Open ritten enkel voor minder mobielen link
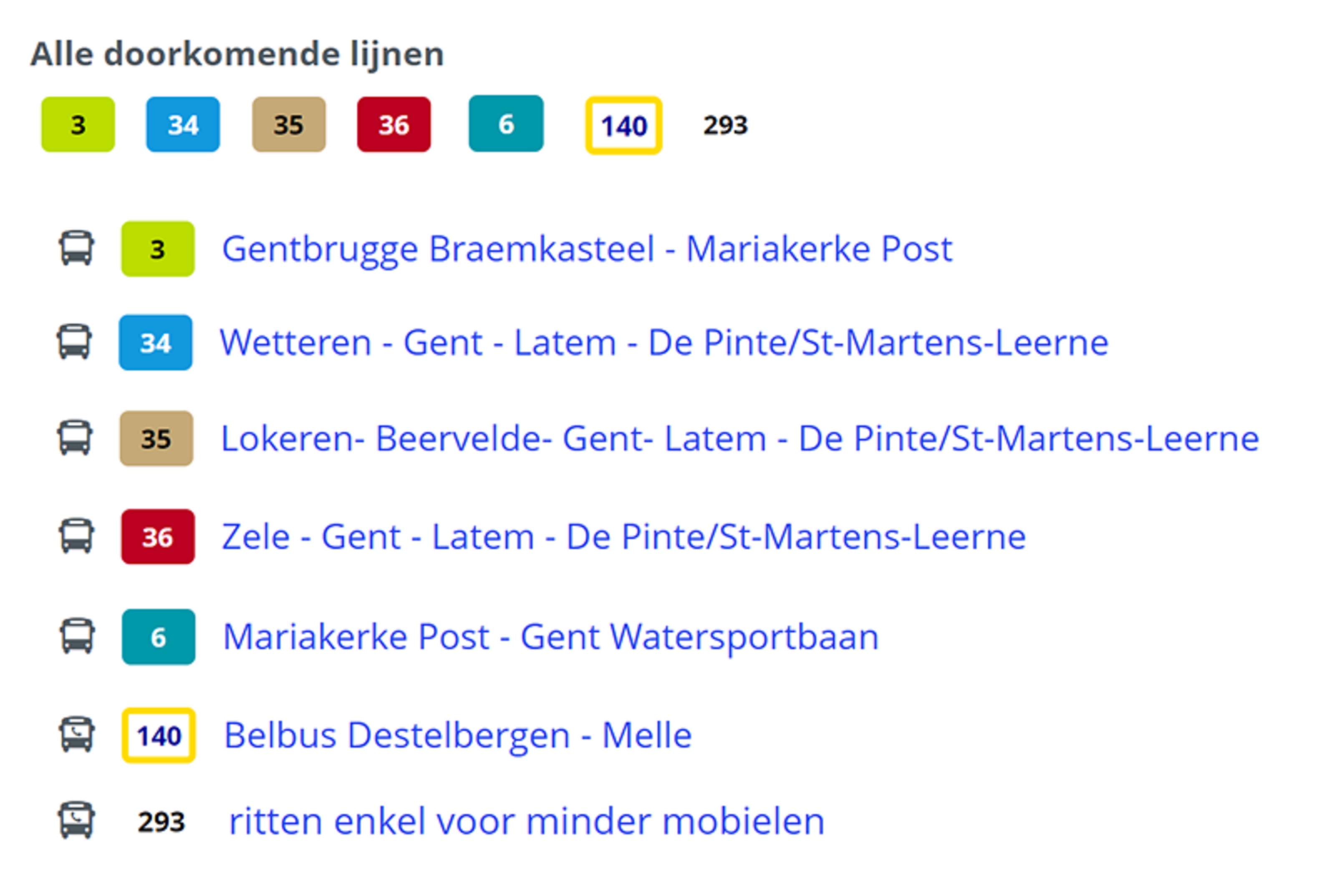 (527, 821)
